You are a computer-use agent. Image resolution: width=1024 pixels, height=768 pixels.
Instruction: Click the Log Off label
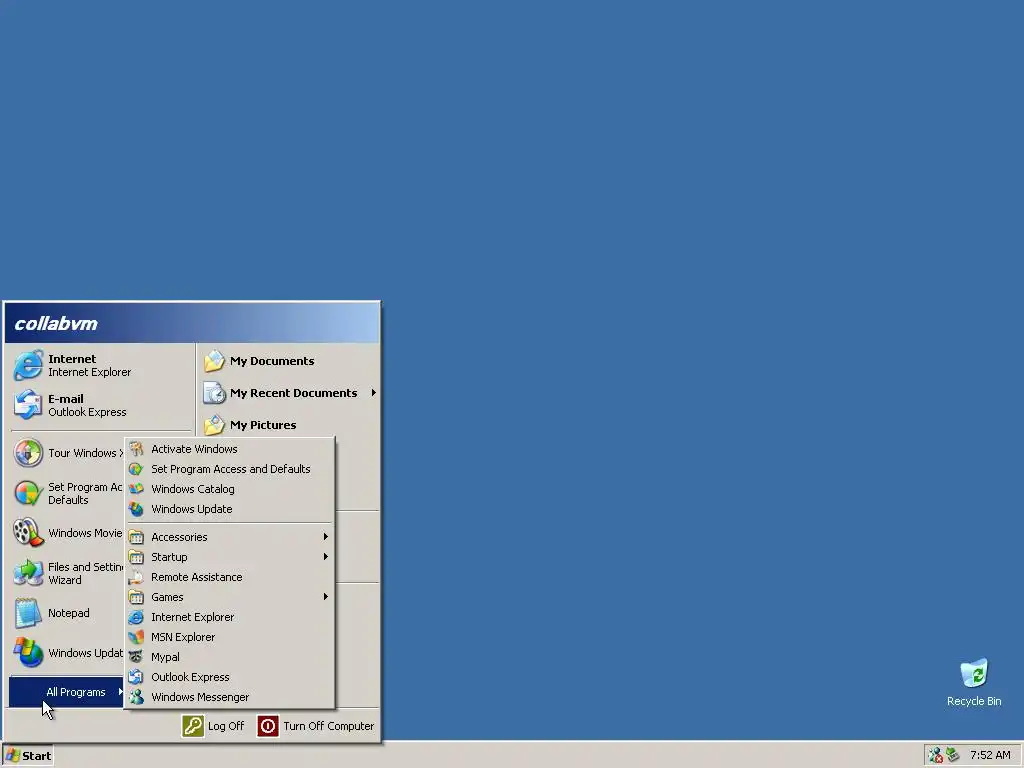(x=226, y=726)
